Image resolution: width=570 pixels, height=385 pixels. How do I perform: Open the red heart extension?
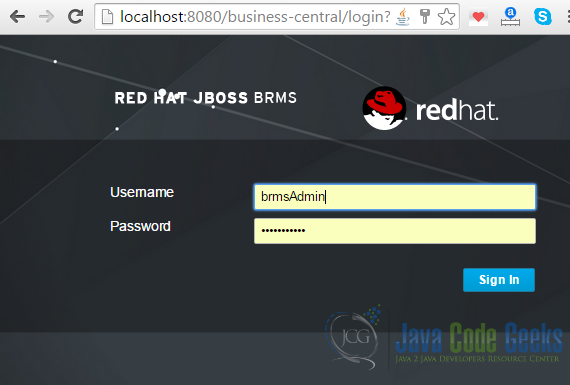click(478, 17)
